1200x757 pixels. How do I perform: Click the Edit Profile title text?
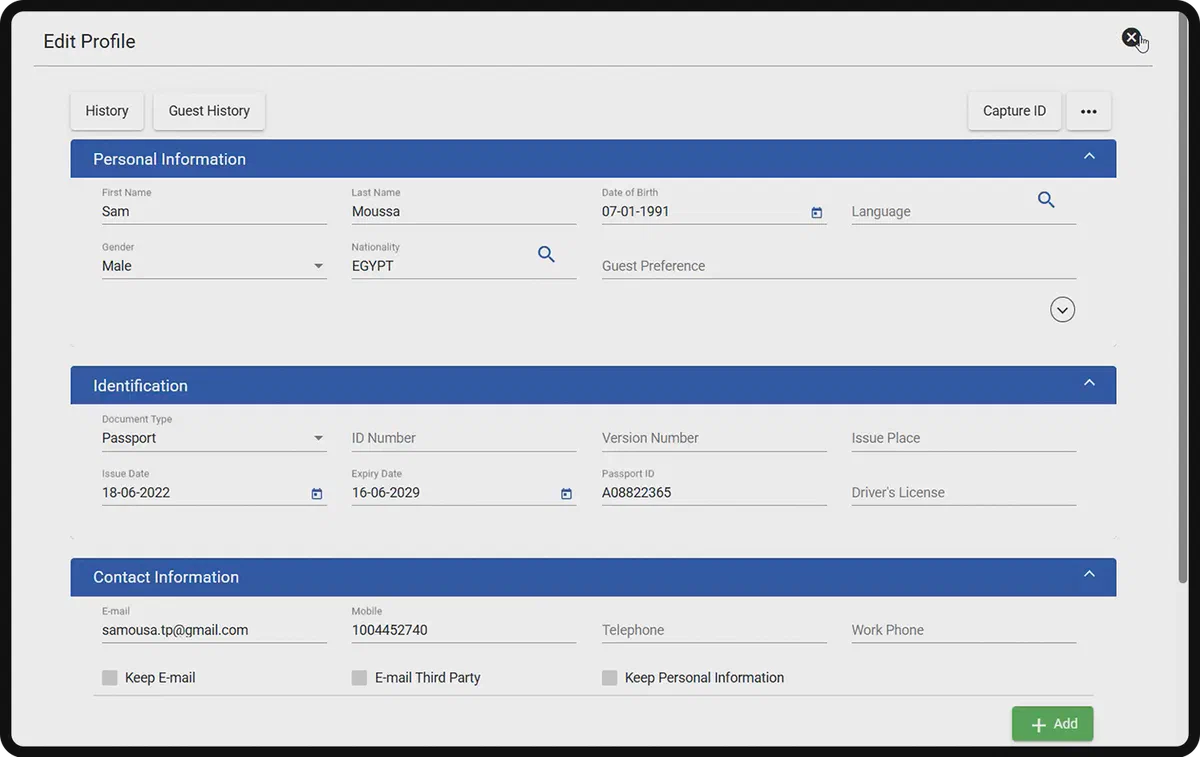tap(89, 41)
